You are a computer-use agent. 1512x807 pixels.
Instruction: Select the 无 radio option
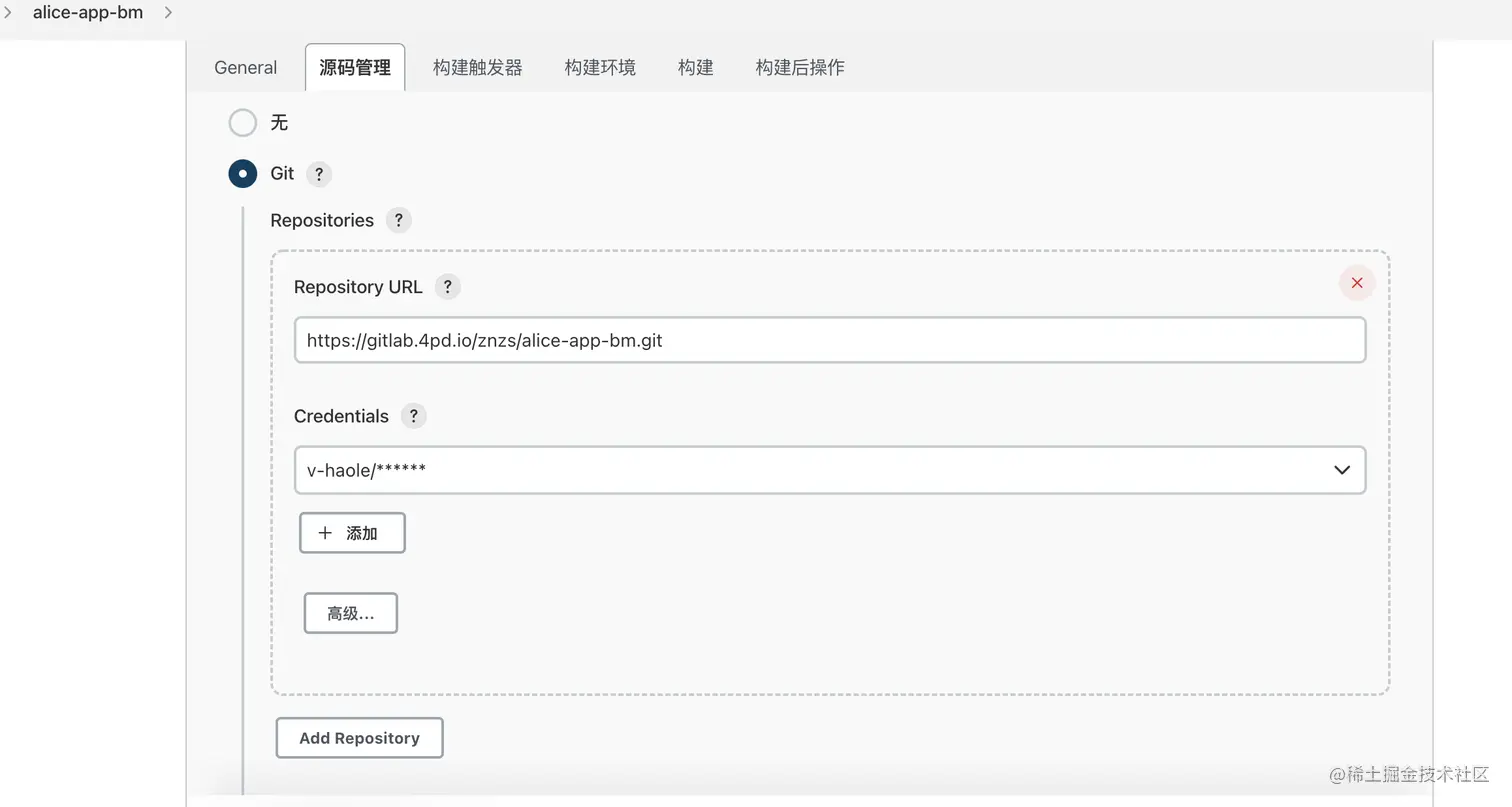tap(243, 123)
